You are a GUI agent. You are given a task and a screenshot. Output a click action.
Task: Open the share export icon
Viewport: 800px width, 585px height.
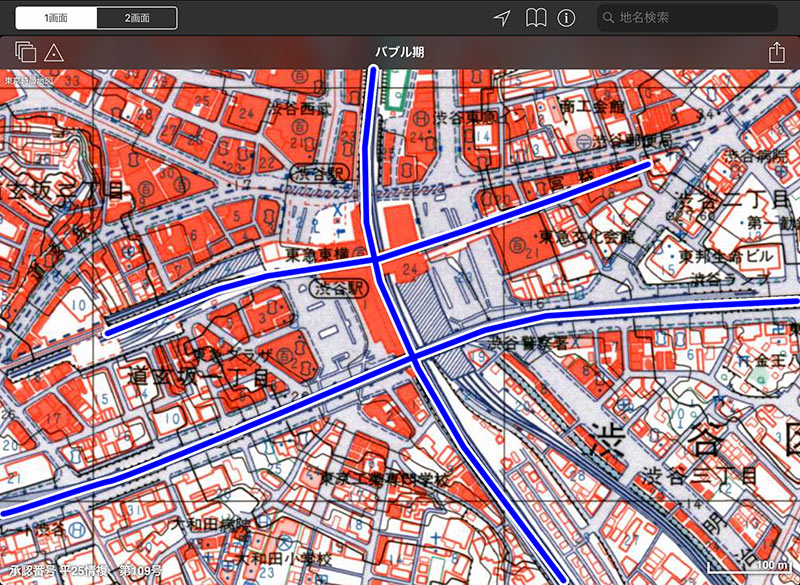point(777,52)
